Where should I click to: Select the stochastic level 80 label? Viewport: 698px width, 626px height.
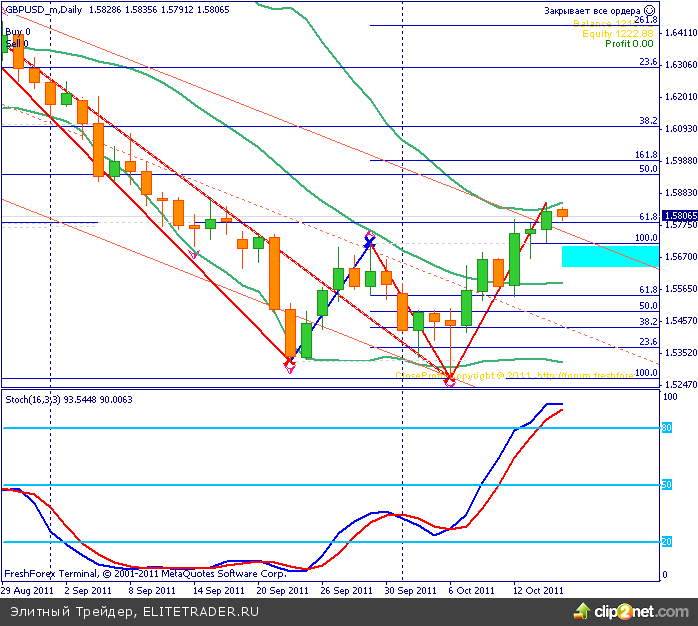[x=667, y=428]
